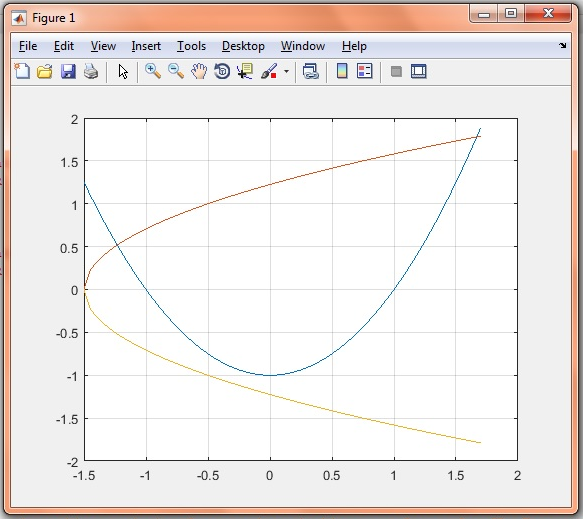Print the figure with the printer icon
Image resolution: width=583 pixels, height=519 pixels.
[x=91, y=71]
